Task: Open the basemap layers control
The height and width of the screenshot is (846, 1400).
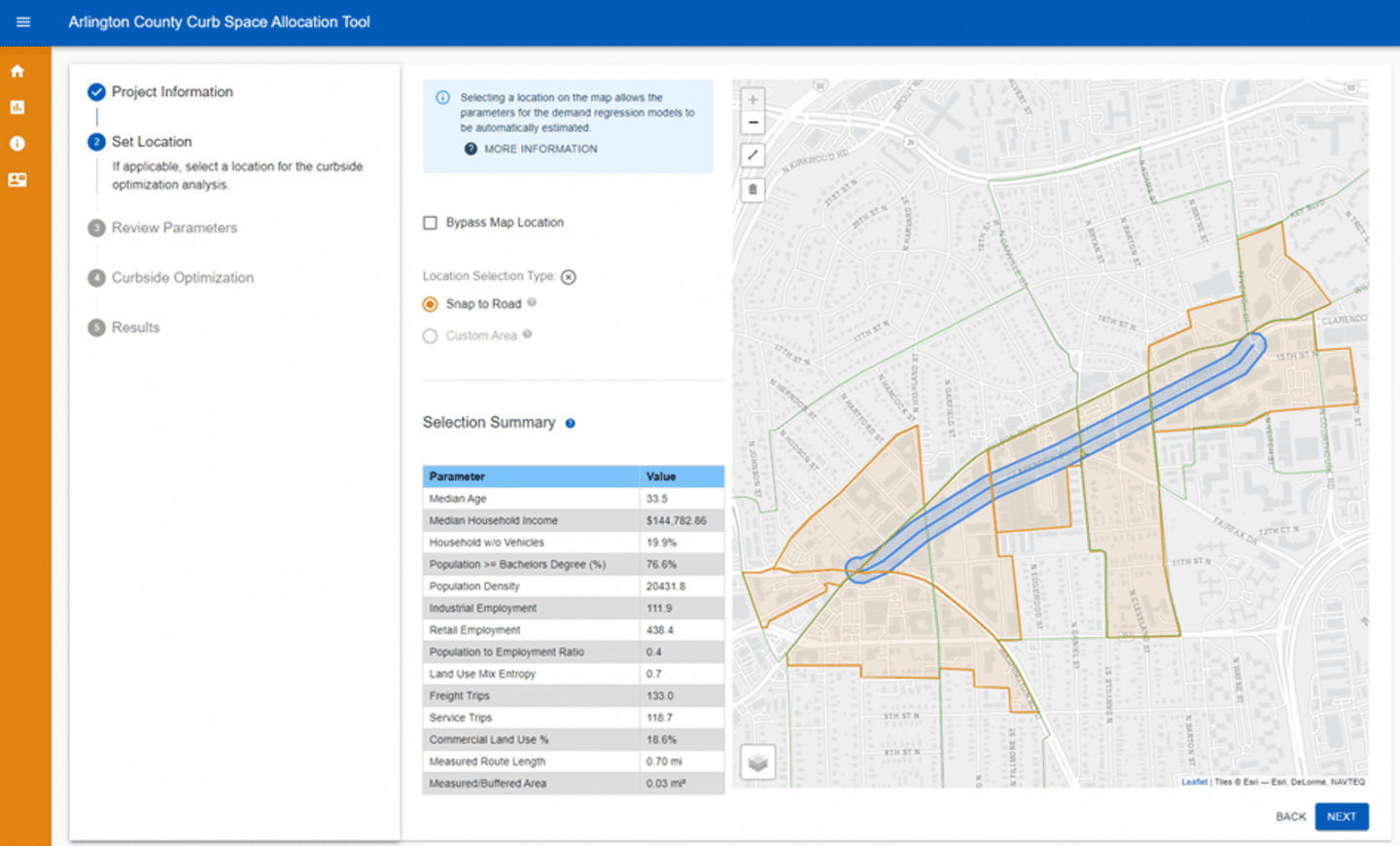Action: point(757,762)
